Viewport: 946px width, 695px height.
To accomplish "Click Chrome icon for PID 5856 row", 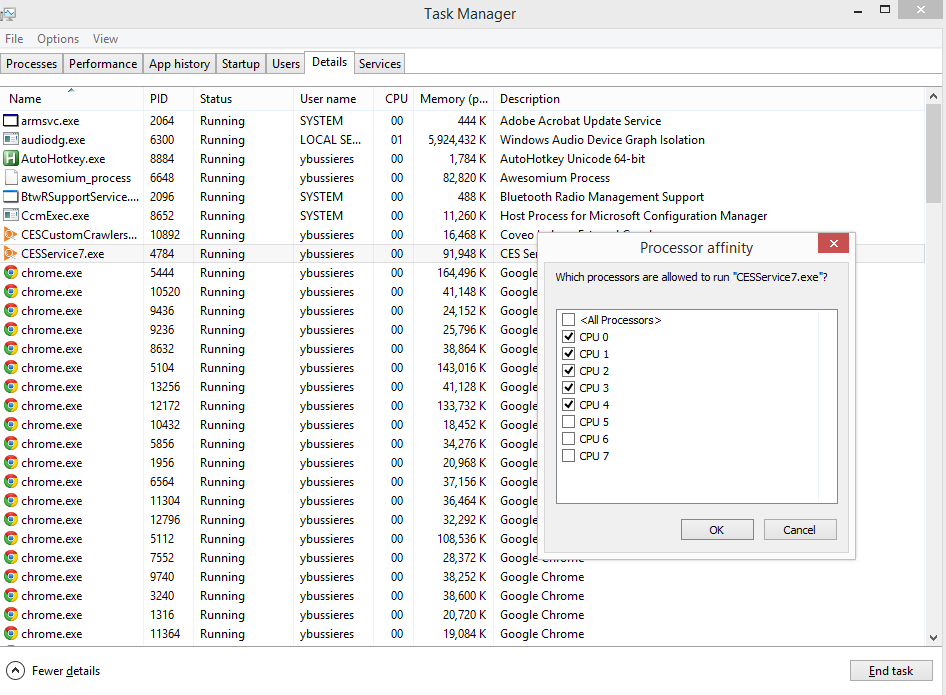I will pyautogui.click(x=11, y=443).
